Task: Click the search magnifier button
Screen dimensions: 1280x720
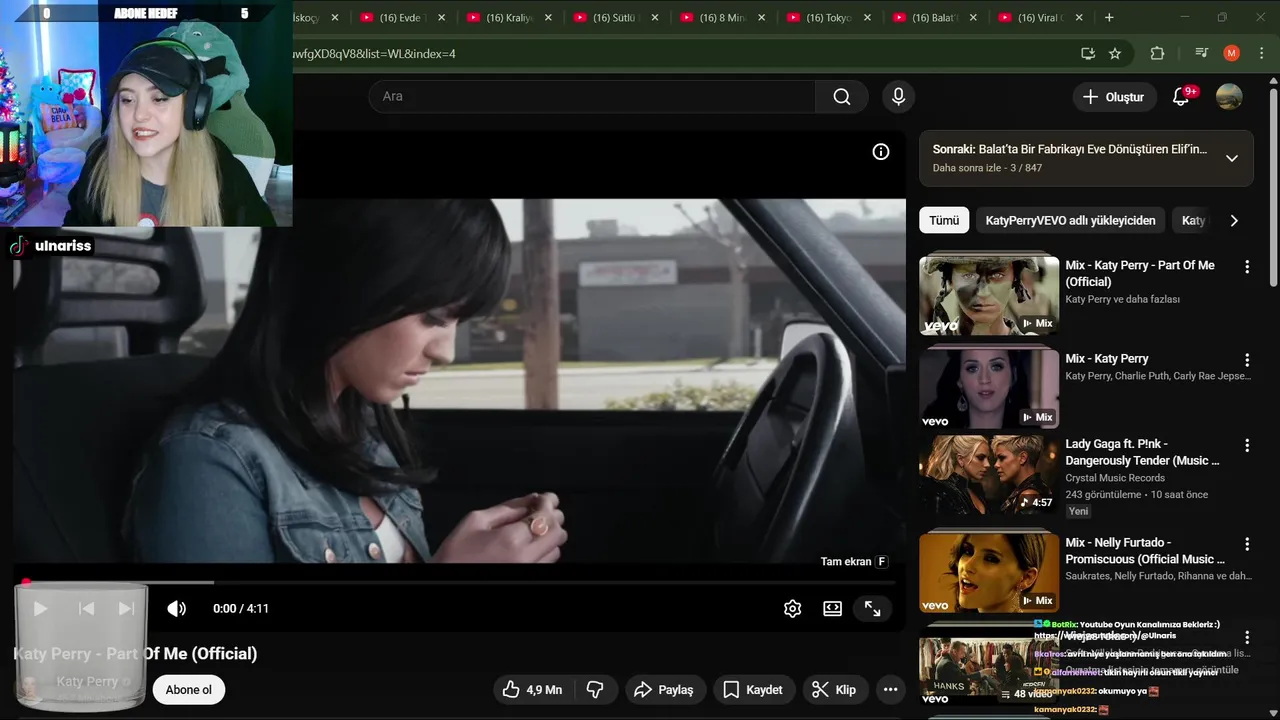Action: [842, 97]
